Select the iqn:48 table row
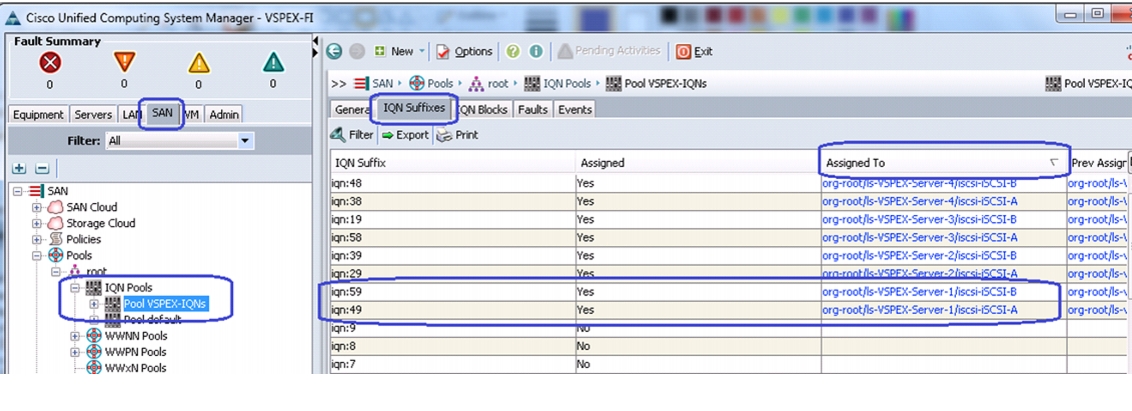The height and width of the screenshot is (411, 1132). pos(730,183)
